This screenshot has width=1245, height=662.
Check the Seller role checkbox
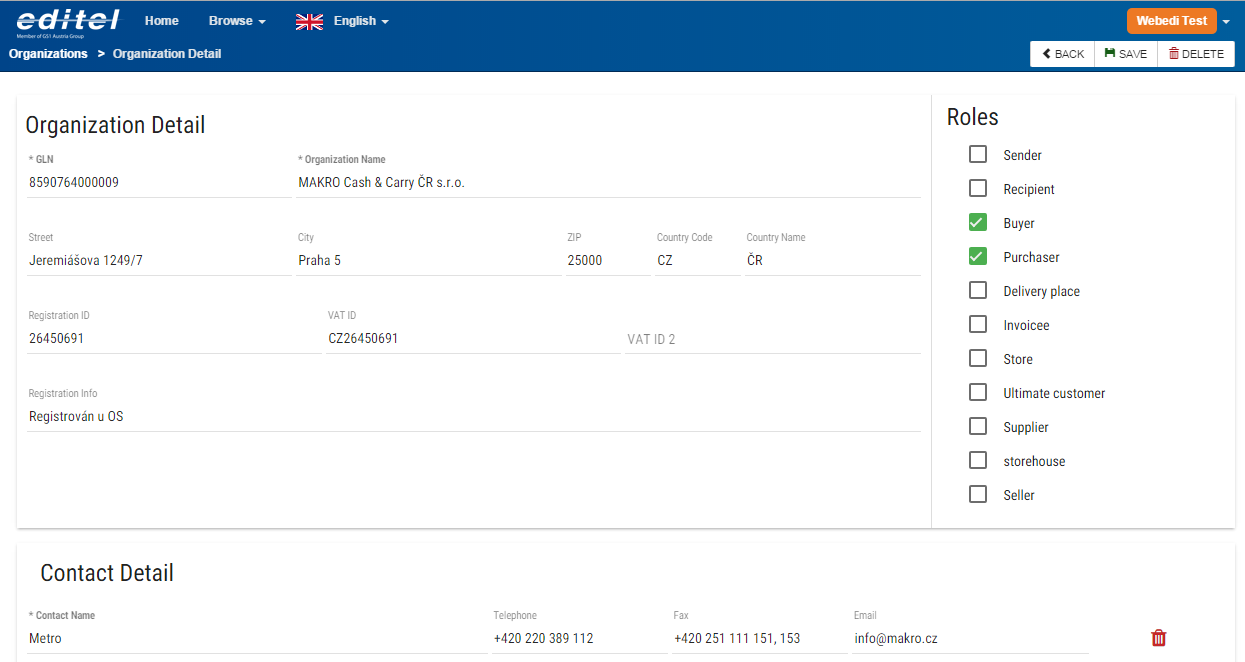[x=978, y=494]
